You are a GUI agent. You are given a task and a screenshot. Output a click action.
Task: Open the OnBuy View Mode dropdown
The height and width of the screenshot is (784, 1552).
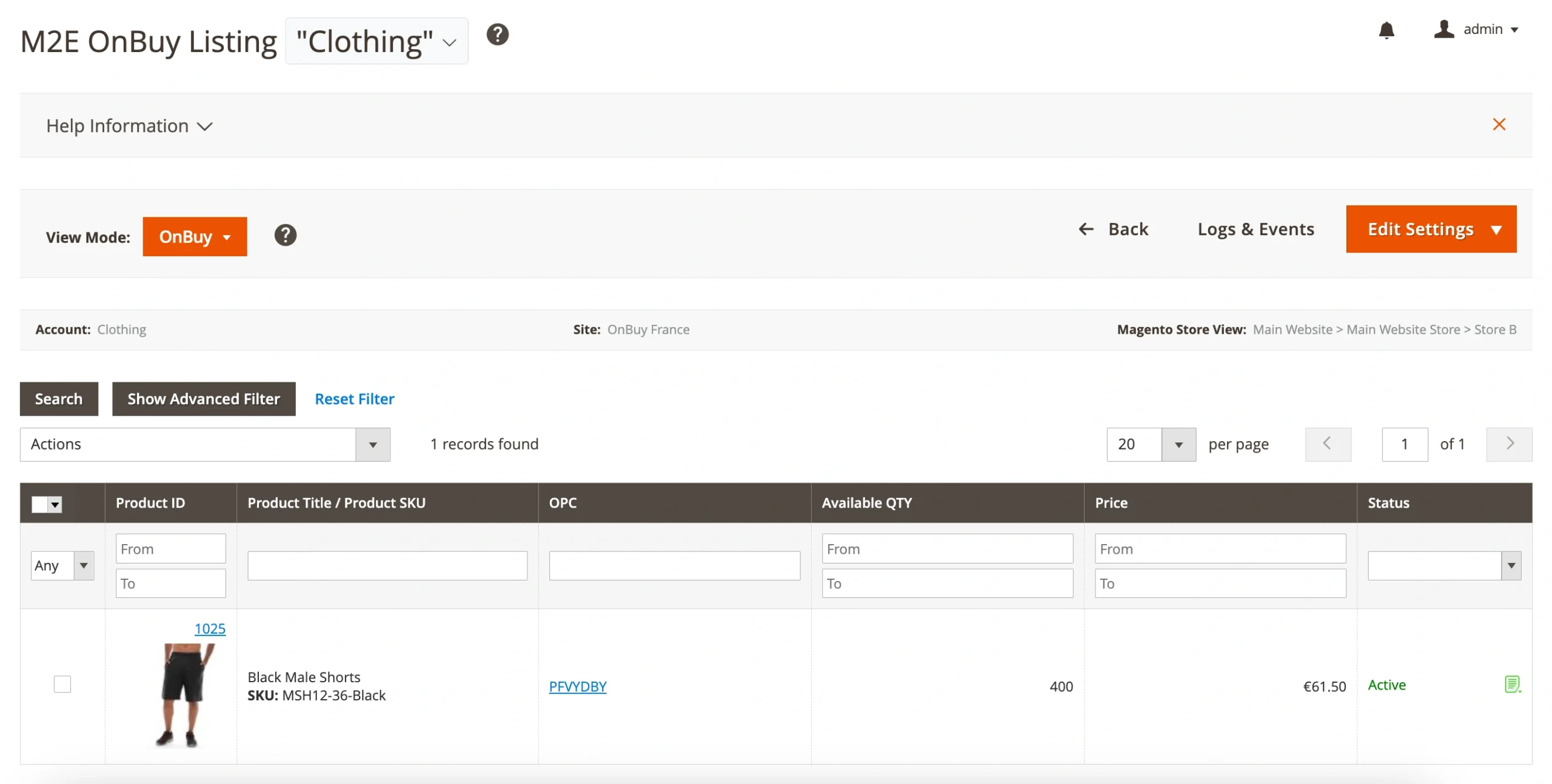(x=195, y=236)
